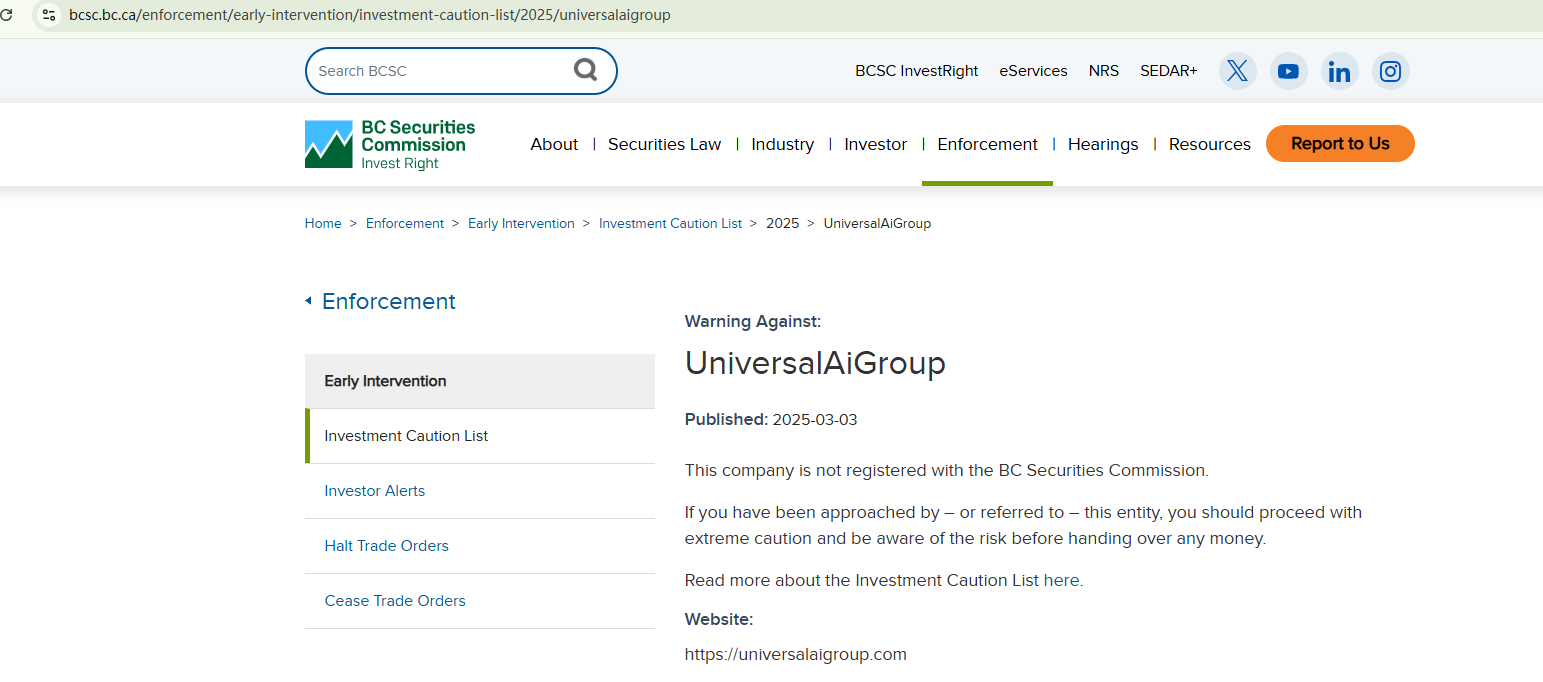The image size is (1543, 682).
Task: Open the Securities Law menu
Action: click(664, 144)
